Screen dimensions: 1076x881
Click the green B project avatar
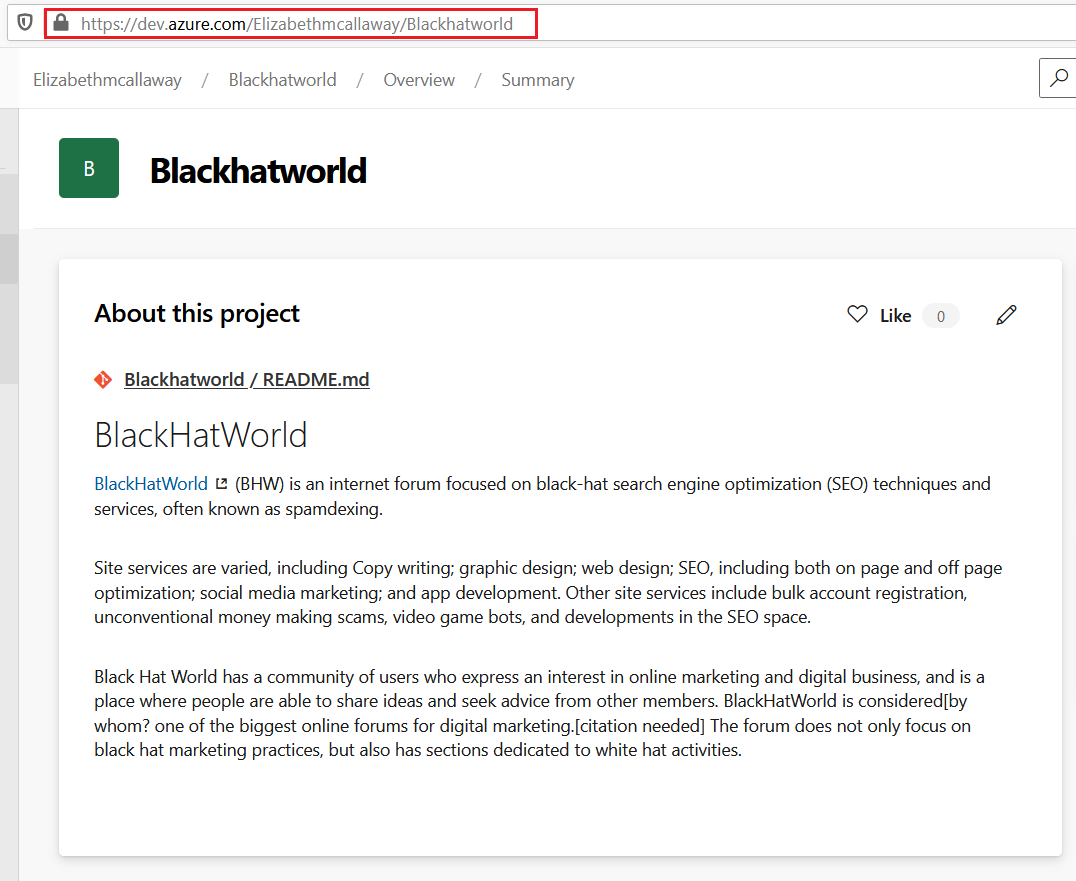click(x=89, y=168)
